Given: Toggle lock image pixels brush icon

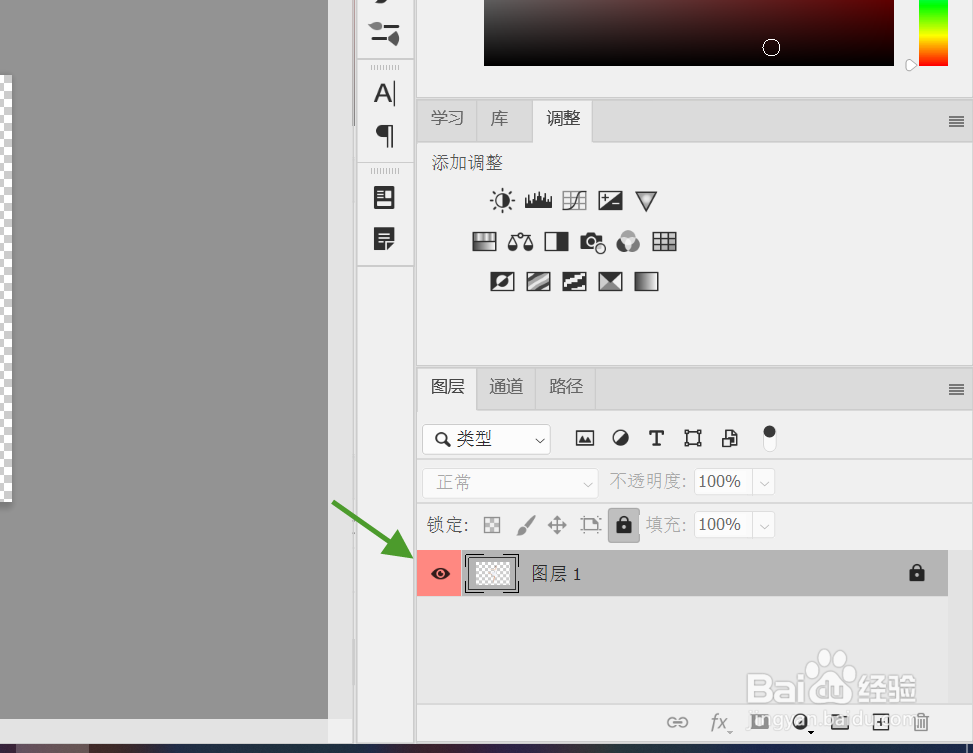Looking at the screenshot, I should pos(526,525).
